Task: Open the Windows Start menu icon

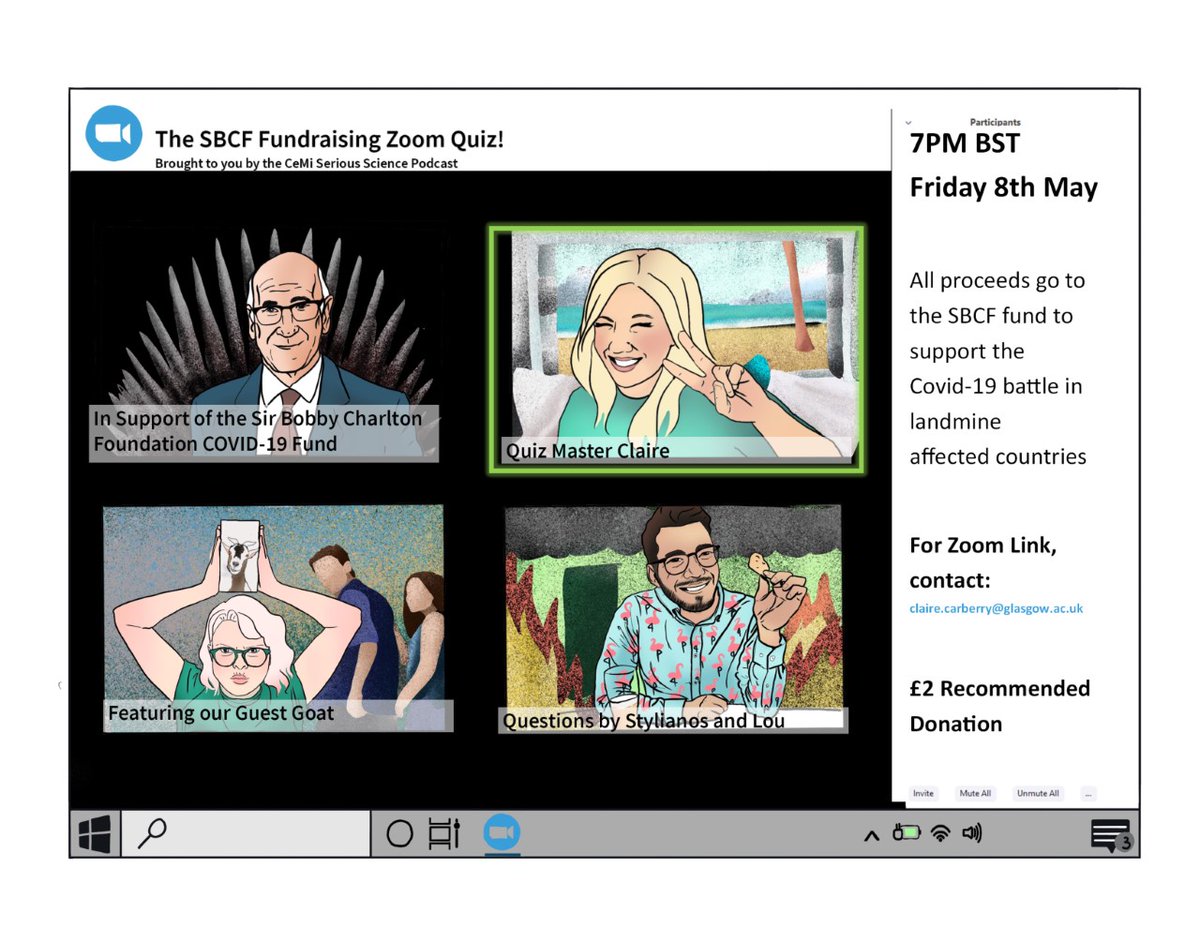Action: (x=94, y=833)
